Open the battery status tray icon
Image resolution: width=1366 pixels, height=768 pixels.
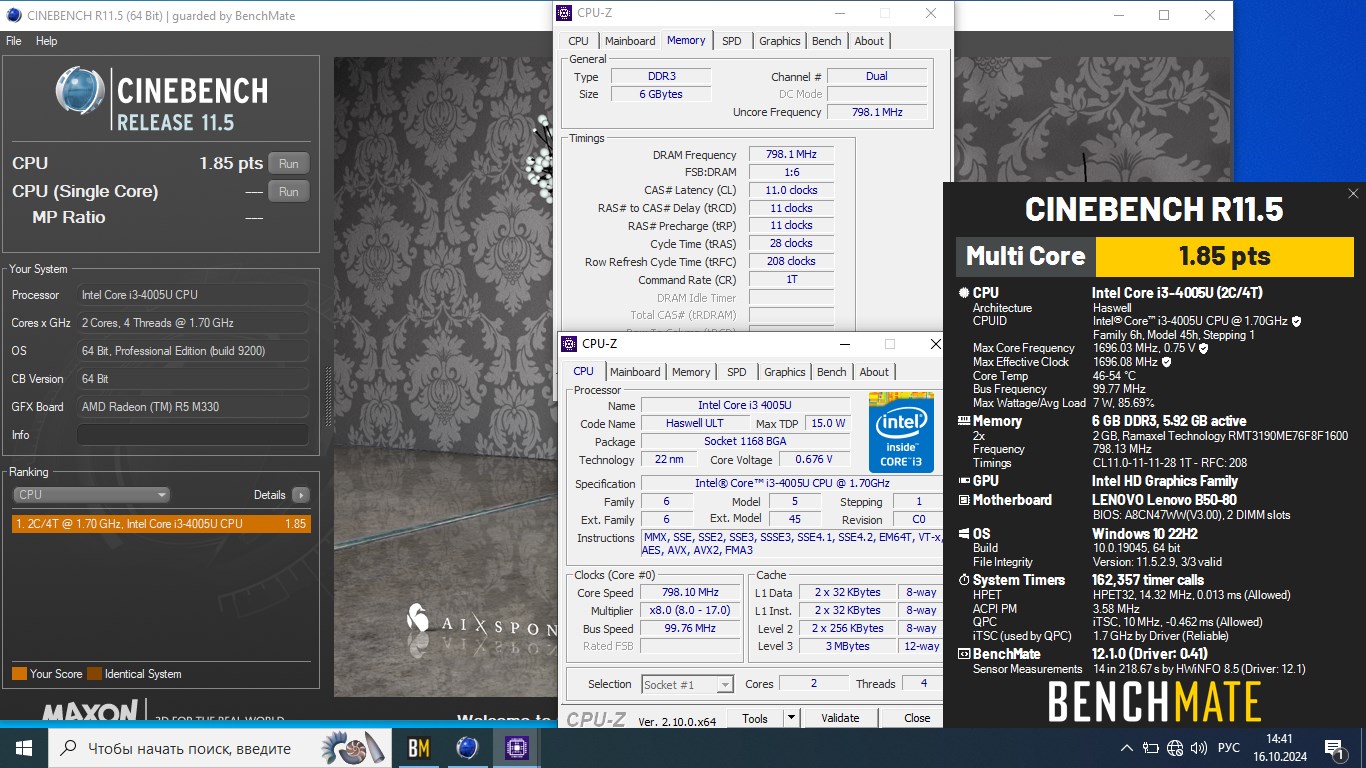1152,748
